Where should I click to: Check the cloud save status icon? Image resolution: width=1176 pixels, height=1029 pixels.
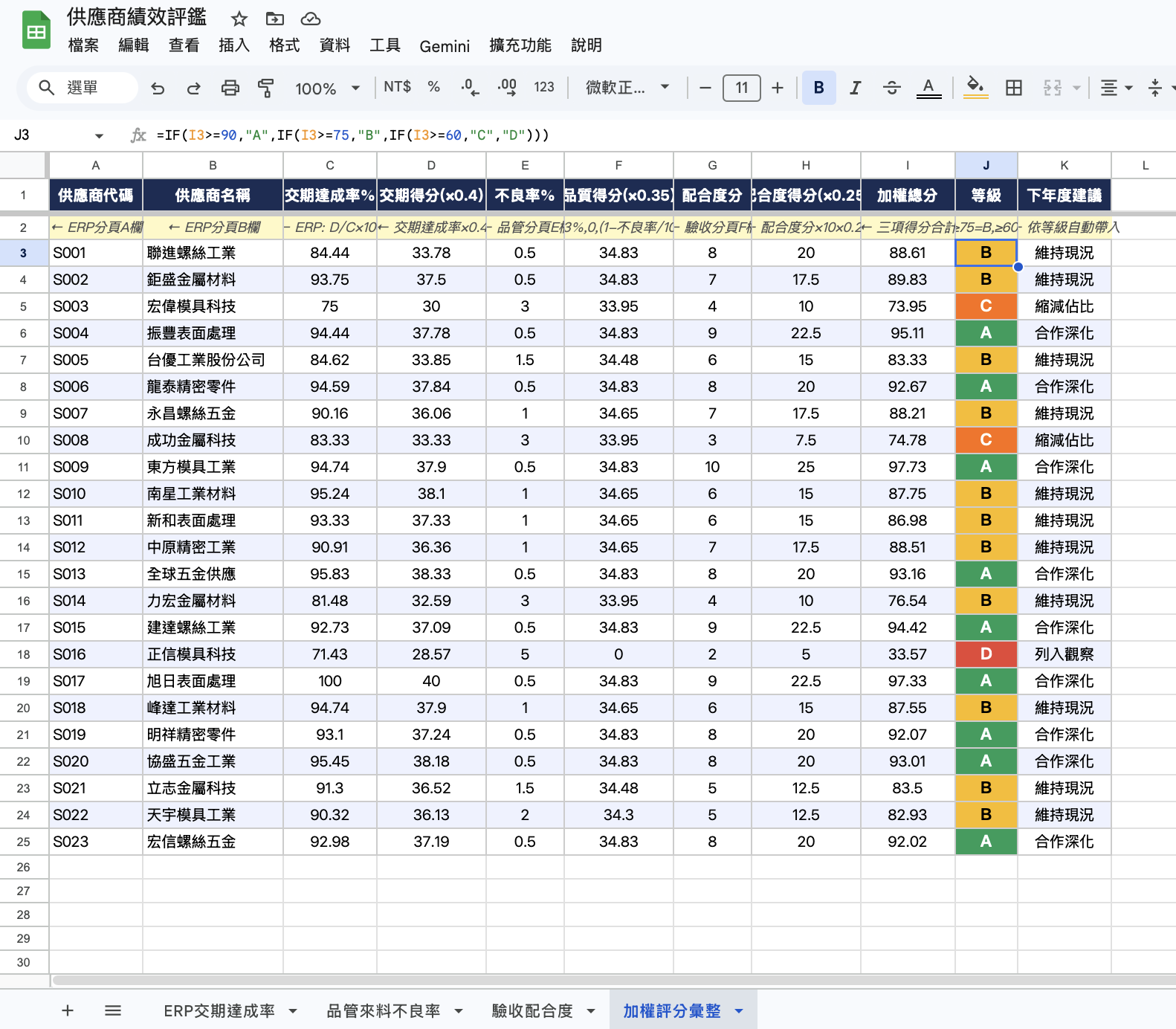(x=311, y=19)
